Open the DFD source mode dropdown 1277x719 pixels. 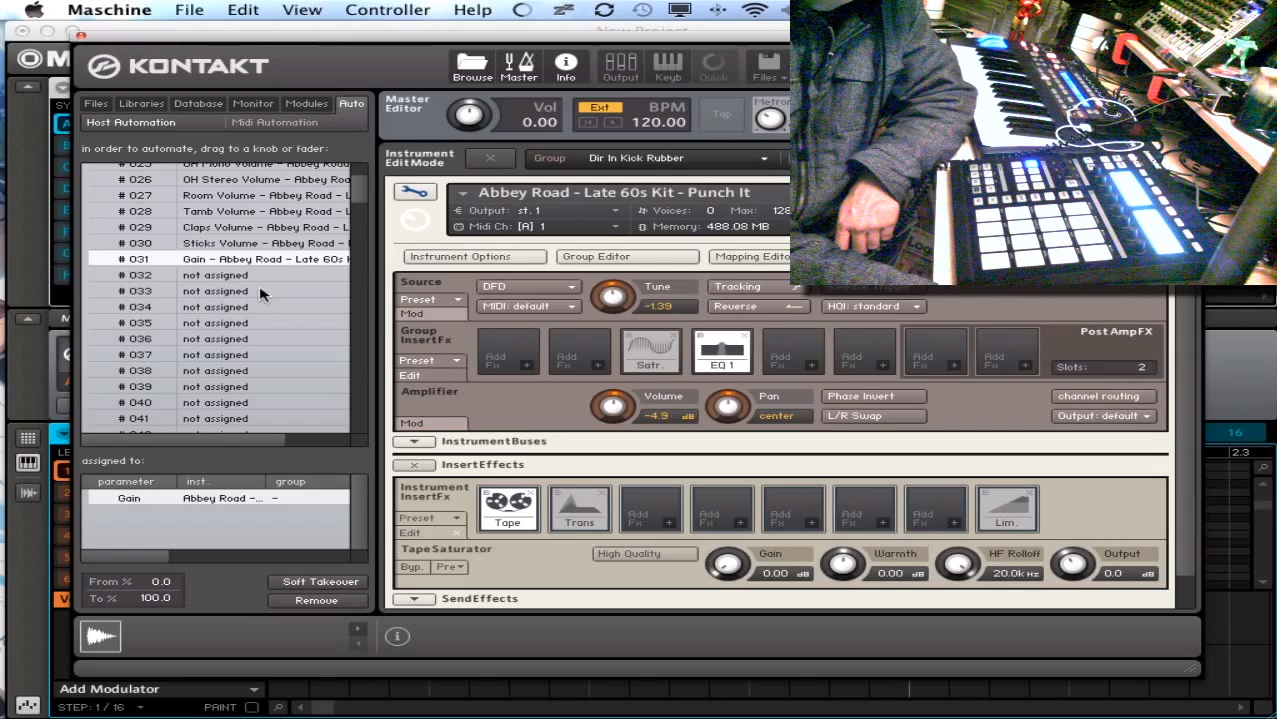[x=529, y=286]
